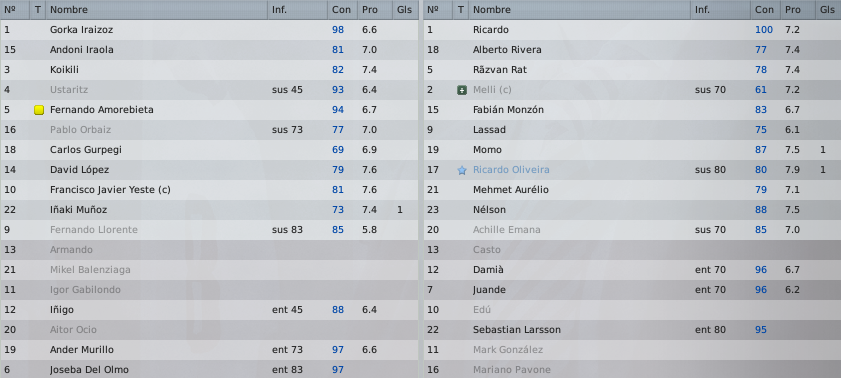The image size is (841, 378).
Task: Select Mehmet Aurélio row
Action: click(632, 190)
